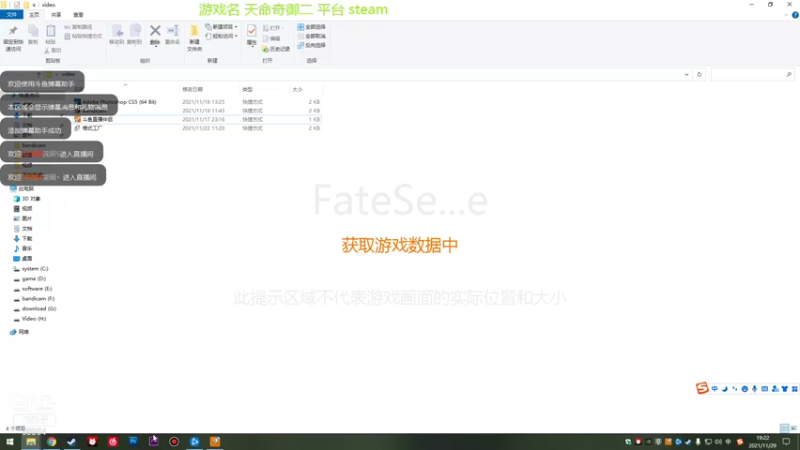This screenshot has width=800, height=450.
Task: Open Chrome from the taskbar
Action: 52,442
